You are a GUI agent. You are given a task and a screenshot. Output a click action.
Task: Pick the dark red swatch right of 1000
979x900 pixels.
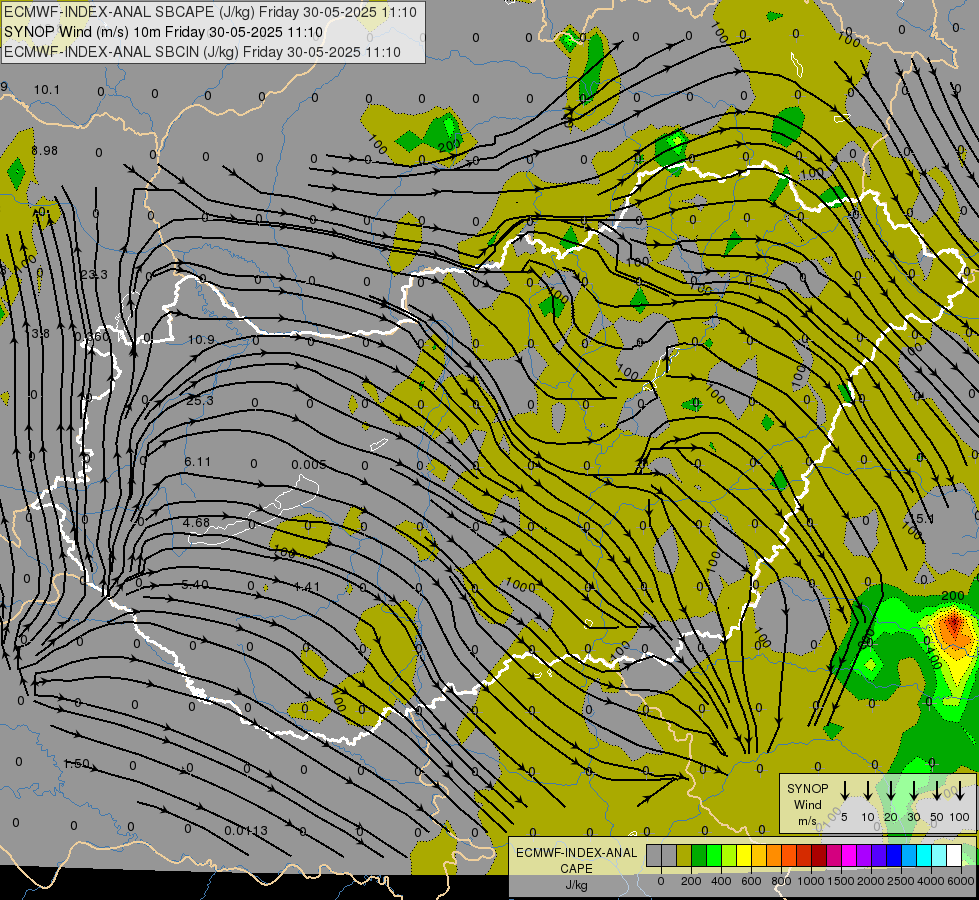[x=819, y=855]
